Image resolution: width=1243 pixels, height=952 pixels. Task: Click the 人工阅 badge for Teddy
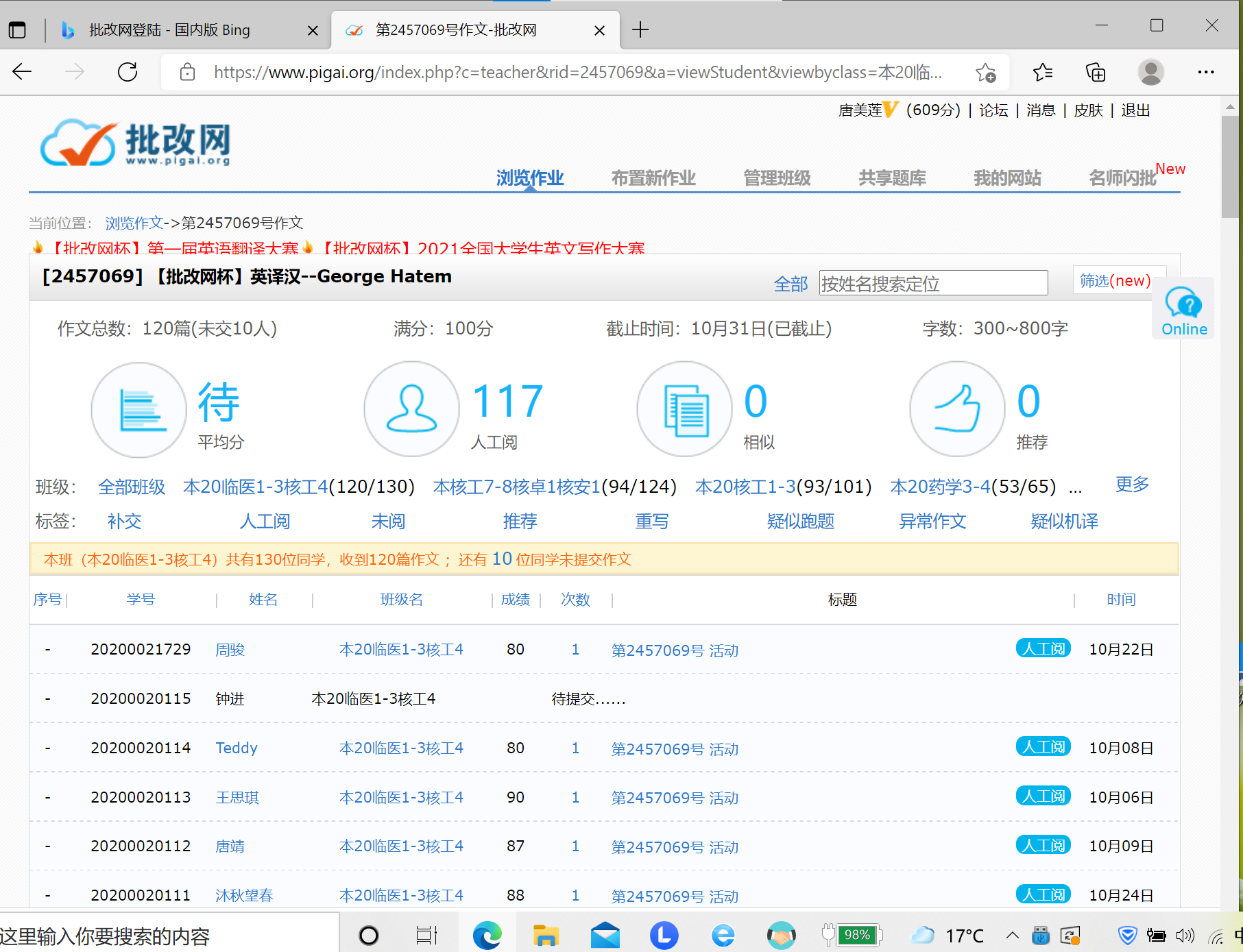(x=1043, y=747)
